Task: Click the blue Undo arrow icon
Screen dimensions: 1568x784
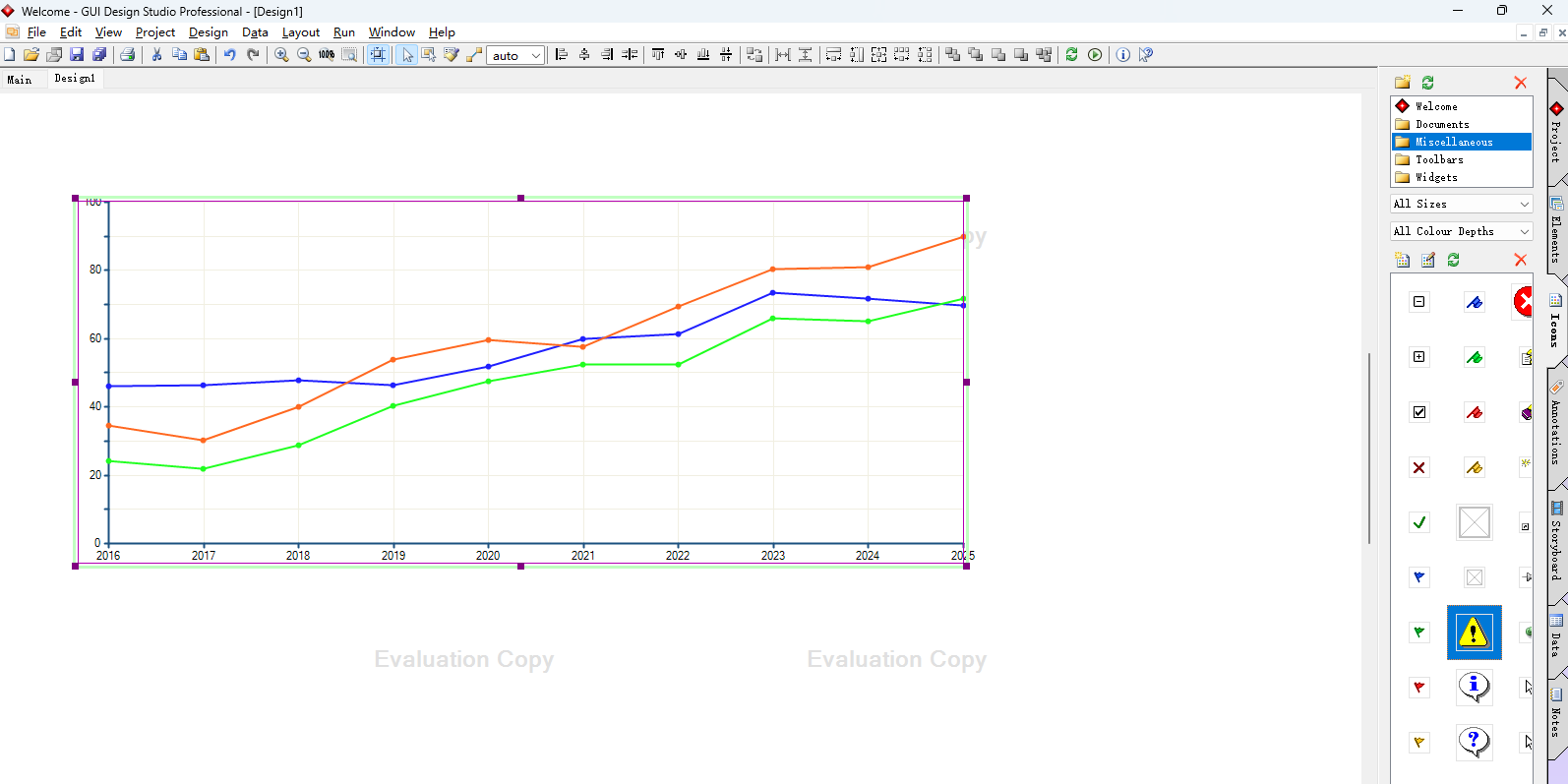Action: [229, 55]
